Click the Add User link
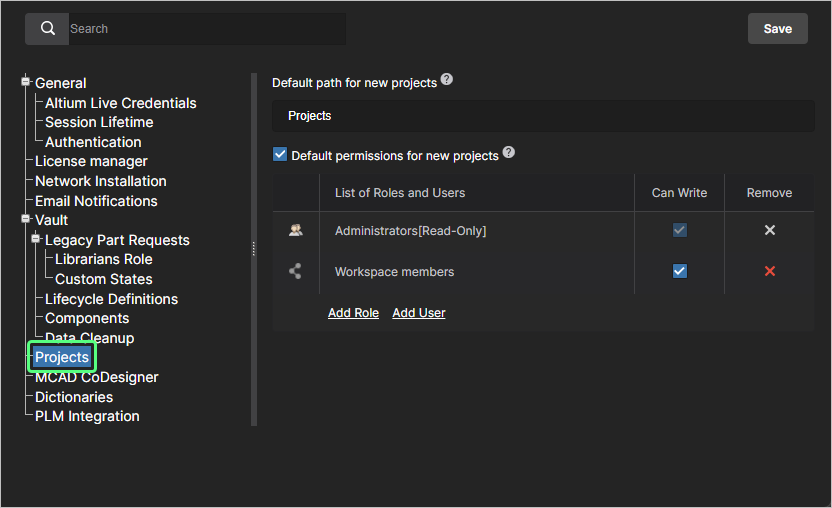The height and width of the screenshot is (508, 832). click(x=419, y=313)
